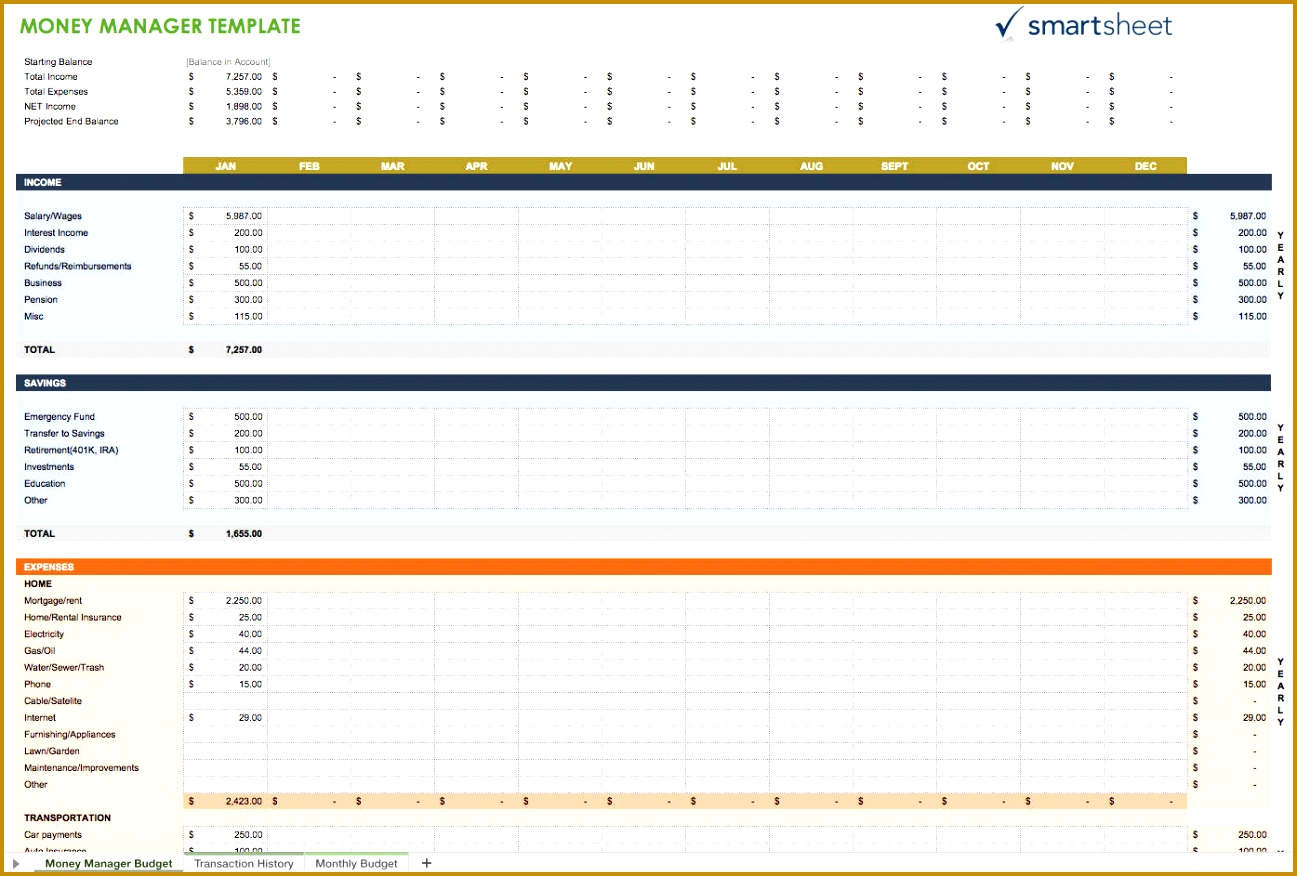The height and width of the screenshot is (876, 1297).
Task: Select the Interest Income row label
Action: [x=56, y=233]
